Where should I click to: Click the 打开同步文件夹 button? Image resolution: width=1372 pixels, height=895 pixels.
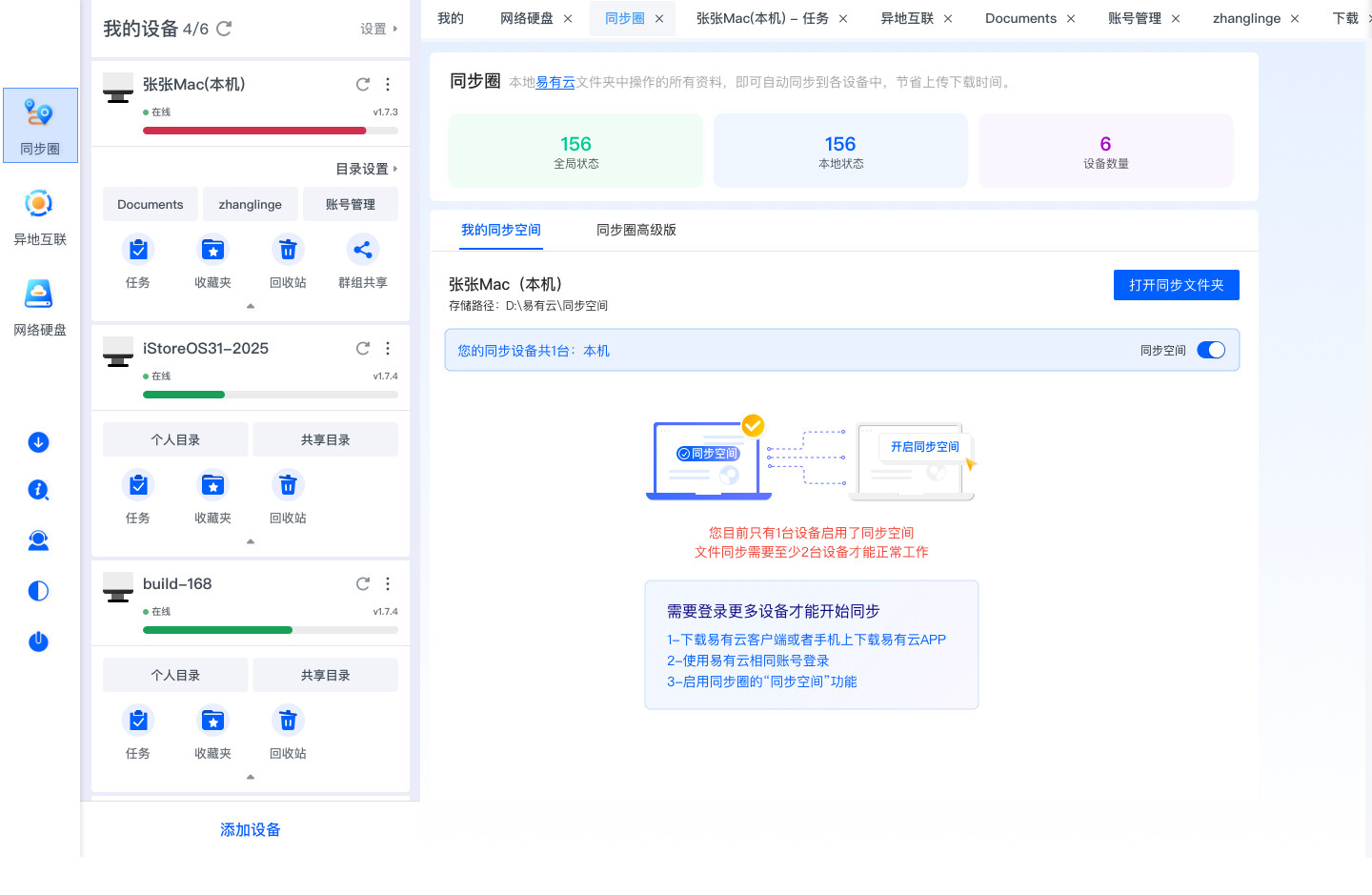1176,285
